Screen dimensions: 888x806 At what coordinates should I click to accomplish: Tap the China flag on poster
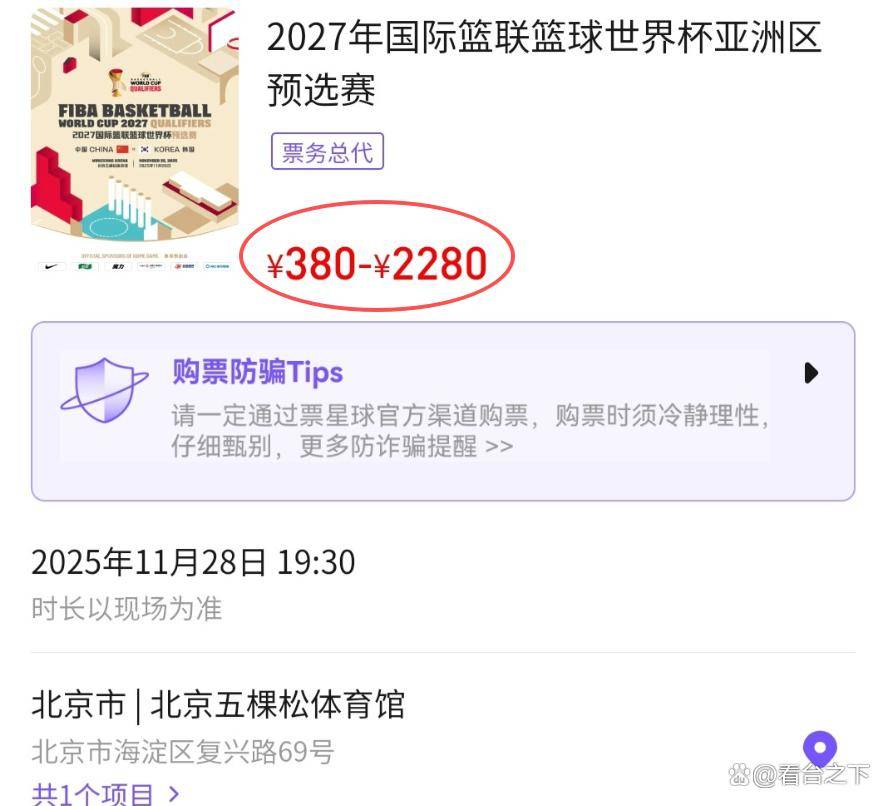pos(122,150)
